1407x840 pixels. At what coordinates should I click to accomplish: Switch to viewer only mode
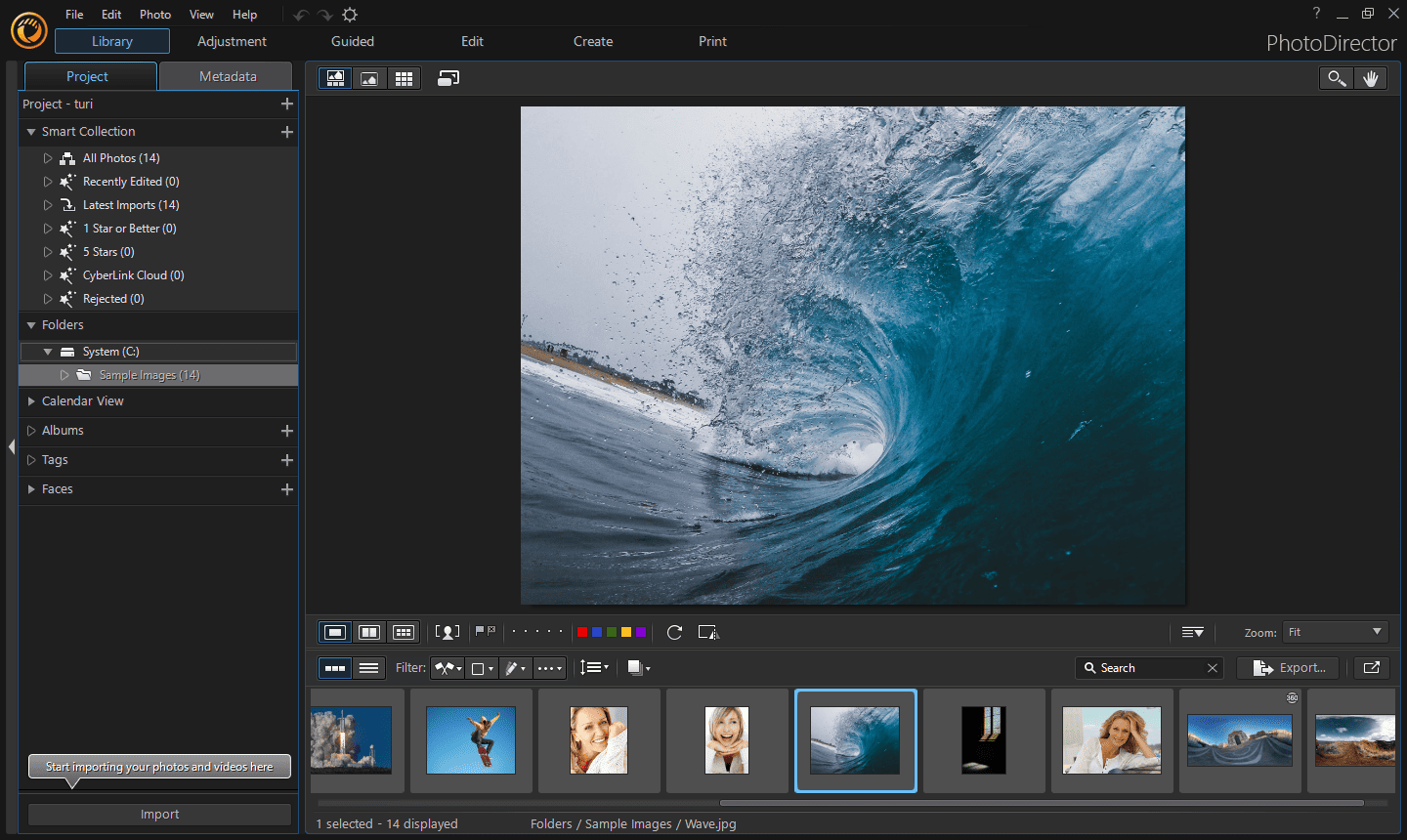(x=369, y=78)
